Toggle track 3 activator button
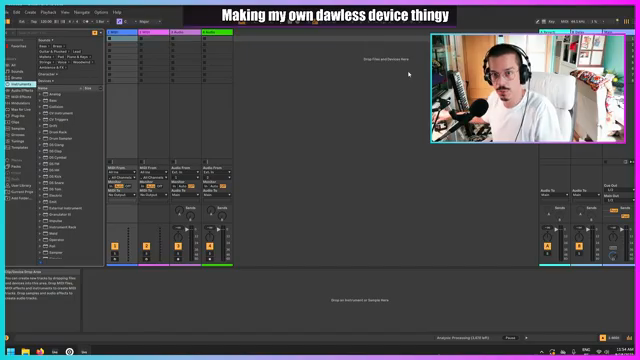The image size is (640, 360). tap(178, 246)
